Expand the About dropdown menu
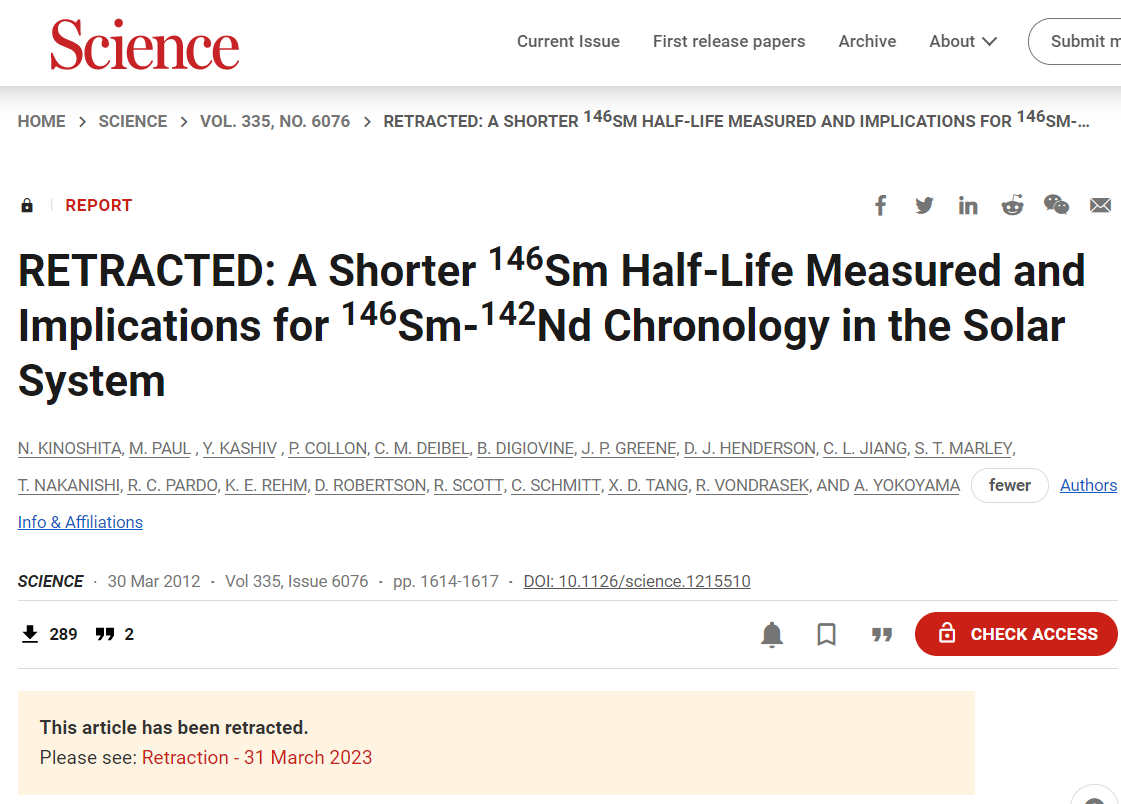Screen dimensions: 1121x804 click(x=962, y=41)
